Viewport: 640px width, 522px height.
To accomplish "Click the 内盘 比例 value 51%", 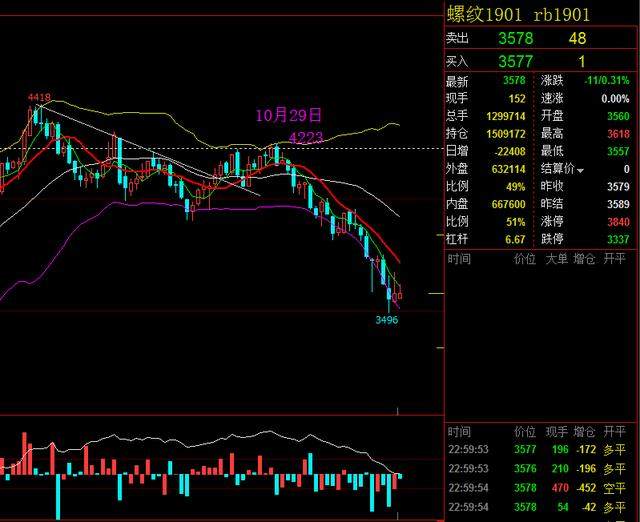I will pos(516,222).
